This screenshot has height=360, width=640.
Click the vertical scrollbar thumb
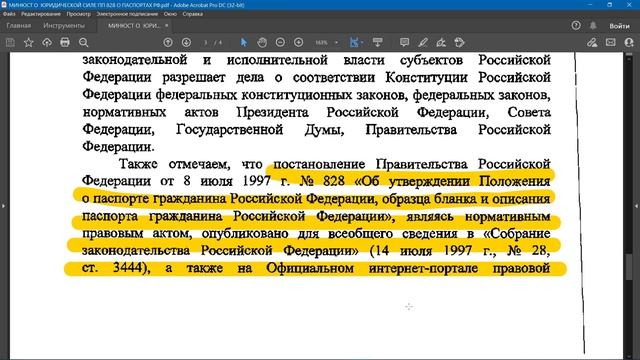tap(629, 267)
